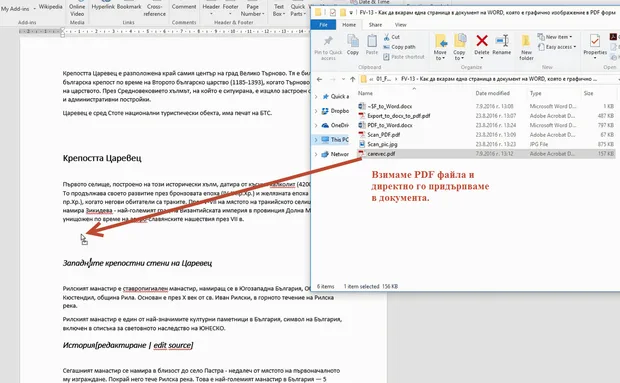Open the File tab in Explorer
Image resolution: width=620 pixels, height=383 pixels.
323,25
